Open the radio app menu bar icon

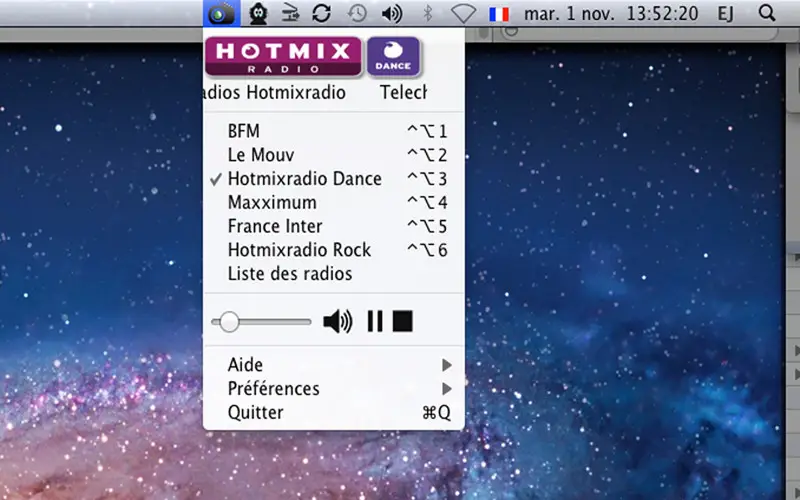coord(221,13)
